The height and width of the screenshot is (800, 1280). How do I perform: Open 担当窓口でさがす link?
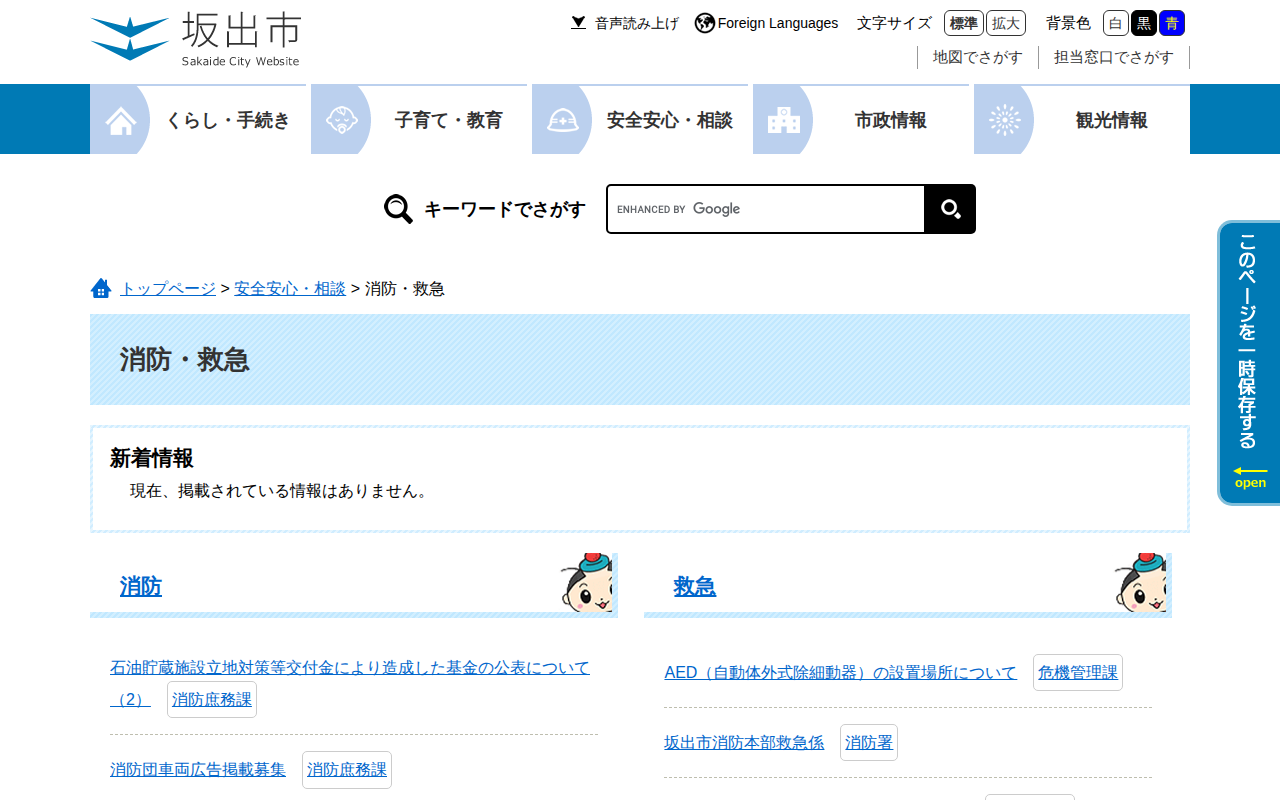pos(1114,57)
